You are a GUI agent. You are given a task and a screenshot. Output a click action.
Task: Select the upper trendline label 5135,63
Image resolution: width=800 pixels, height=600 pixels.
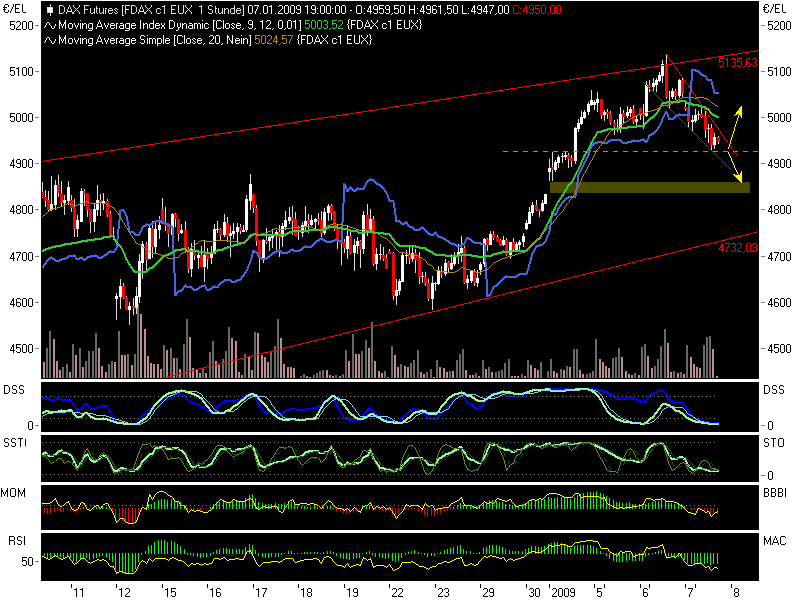[x=736, y=62]
